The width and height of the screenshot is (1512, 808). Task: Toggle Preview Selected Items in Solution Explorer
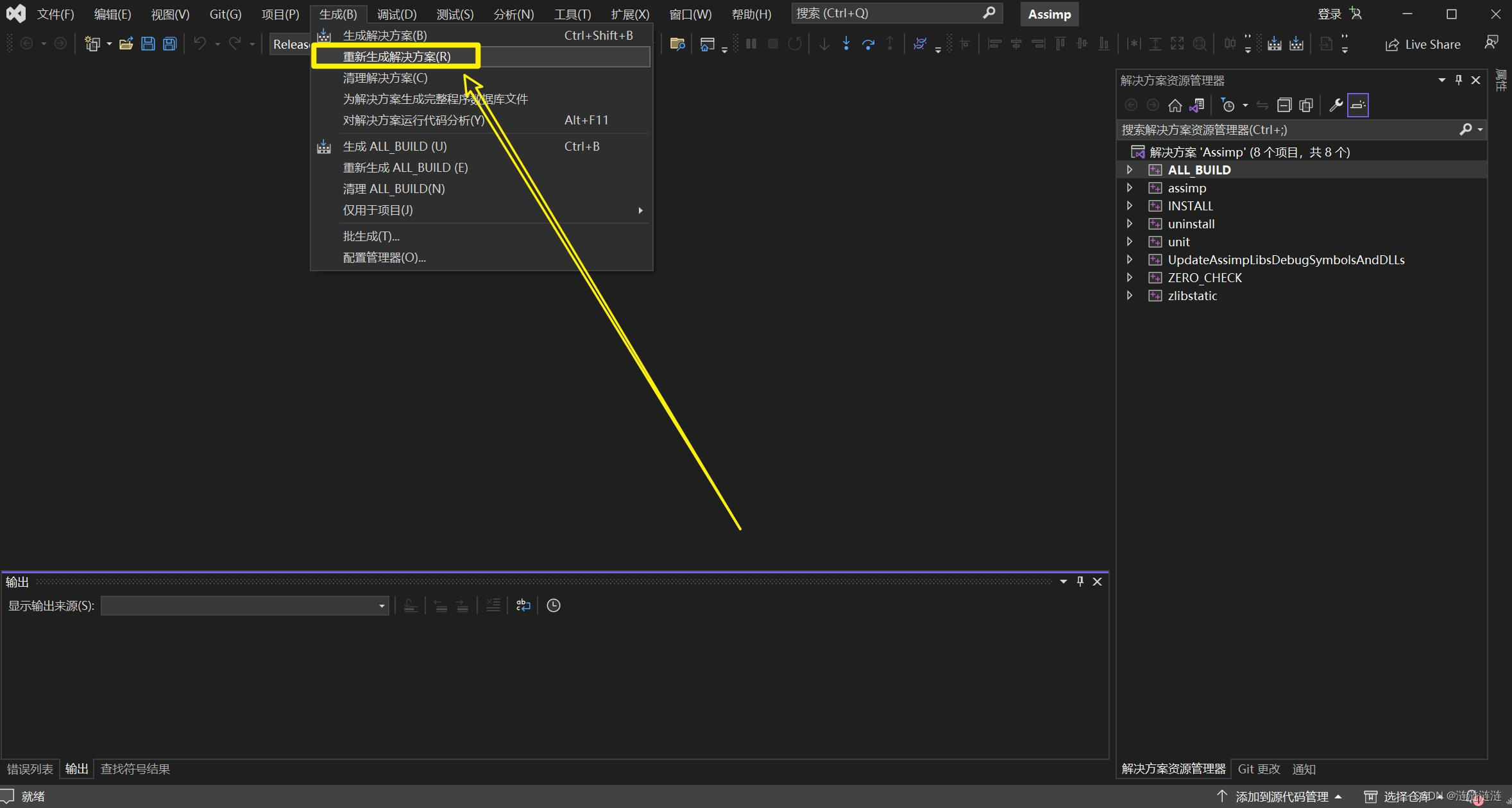[x=1358, y=105]
